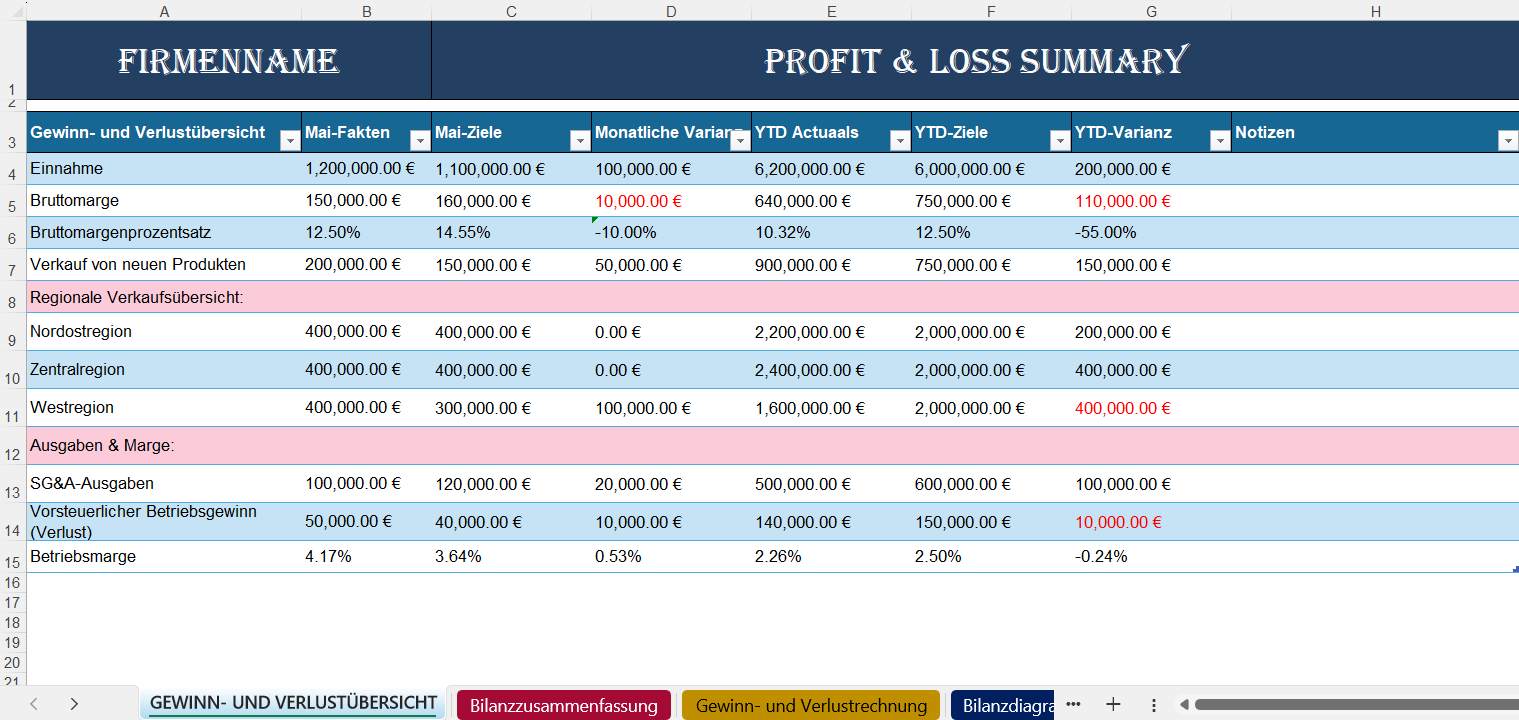Select column D header
Screen dimensions: 1519x720
(x=670, y=11)
